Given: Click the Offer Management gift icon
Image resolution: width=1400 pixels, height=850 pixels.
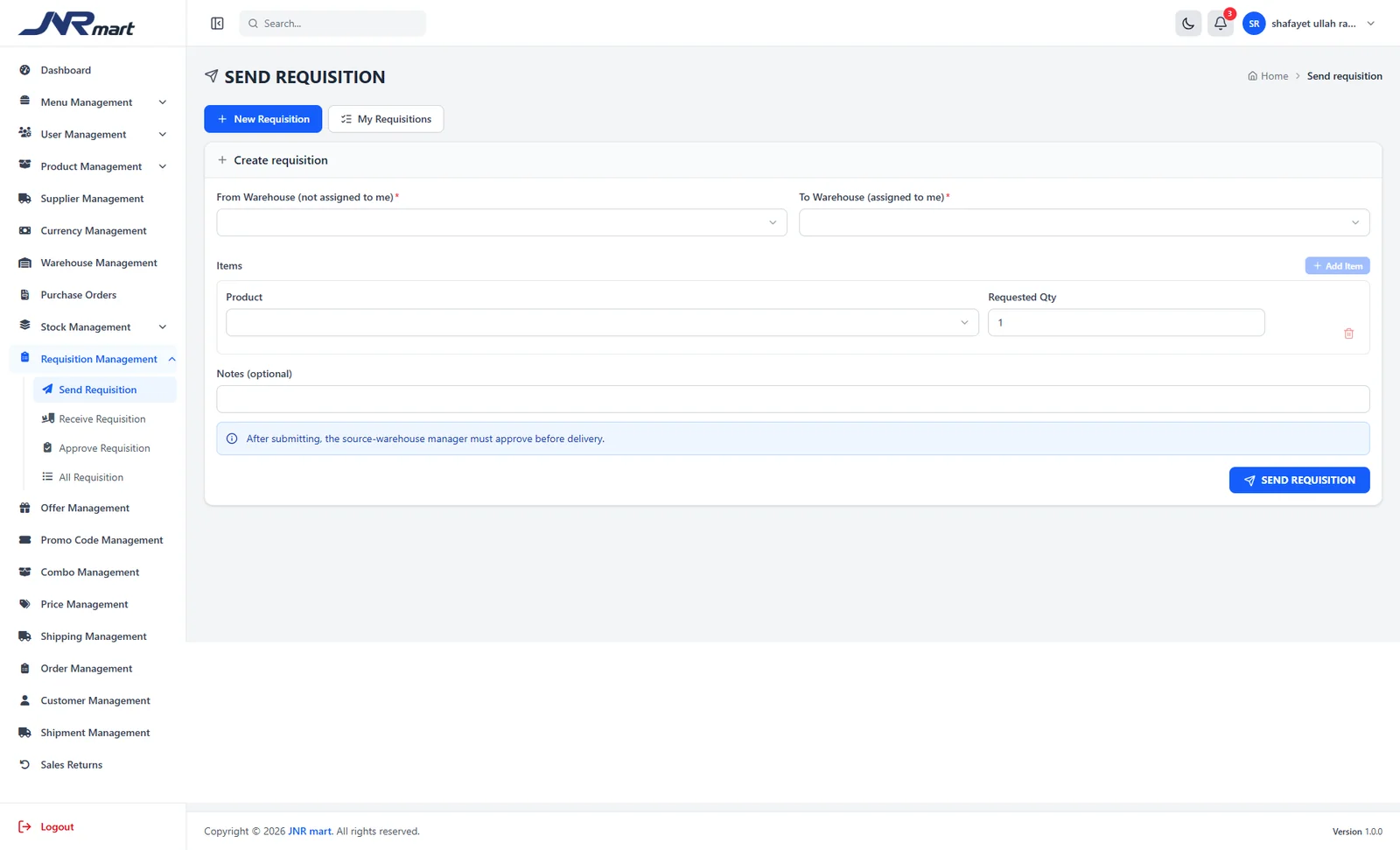Looking at the screenshot, I should (24, 508).
